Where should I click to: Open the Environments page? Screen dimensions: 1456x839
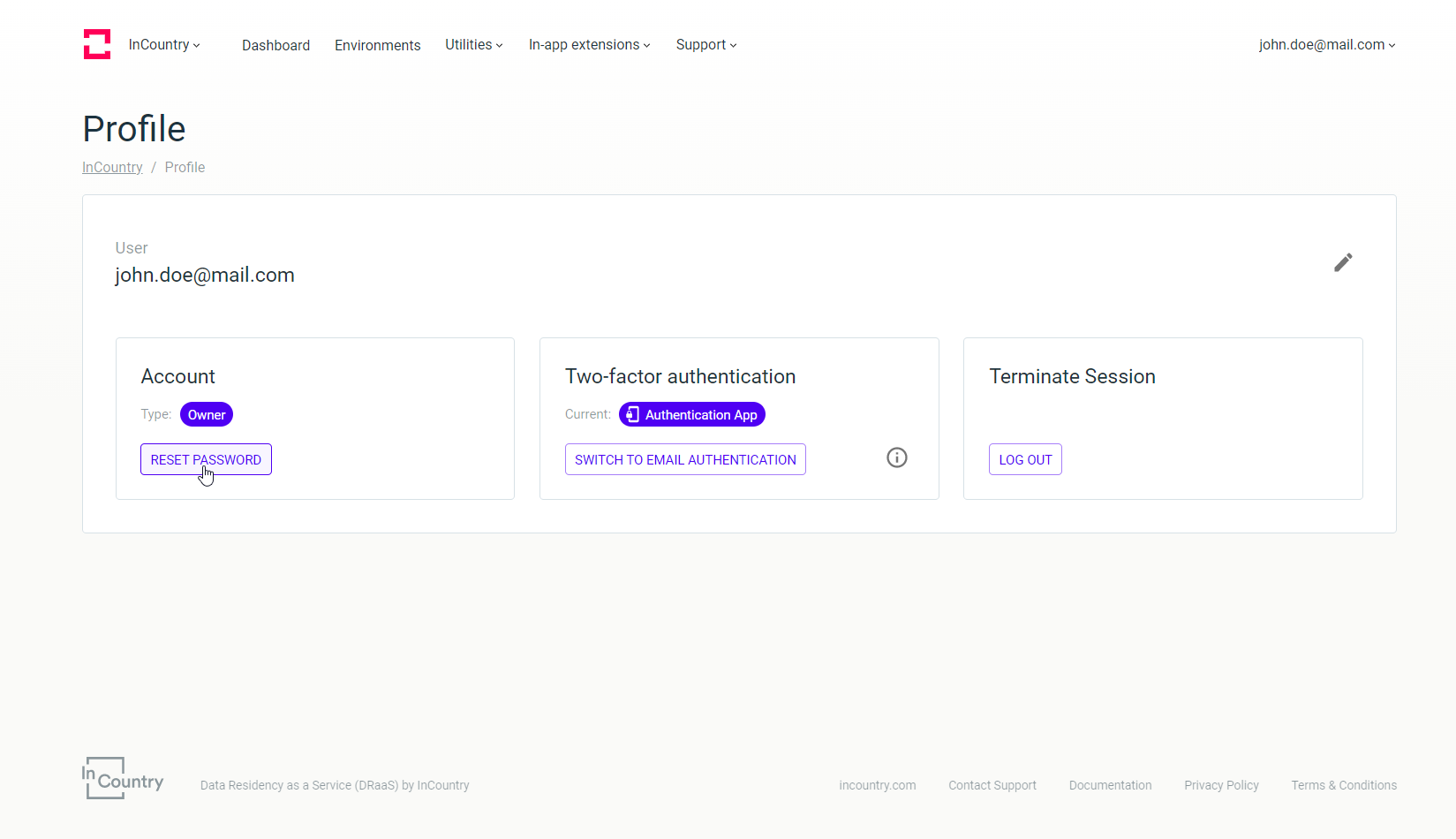click(x=377, y=45)
